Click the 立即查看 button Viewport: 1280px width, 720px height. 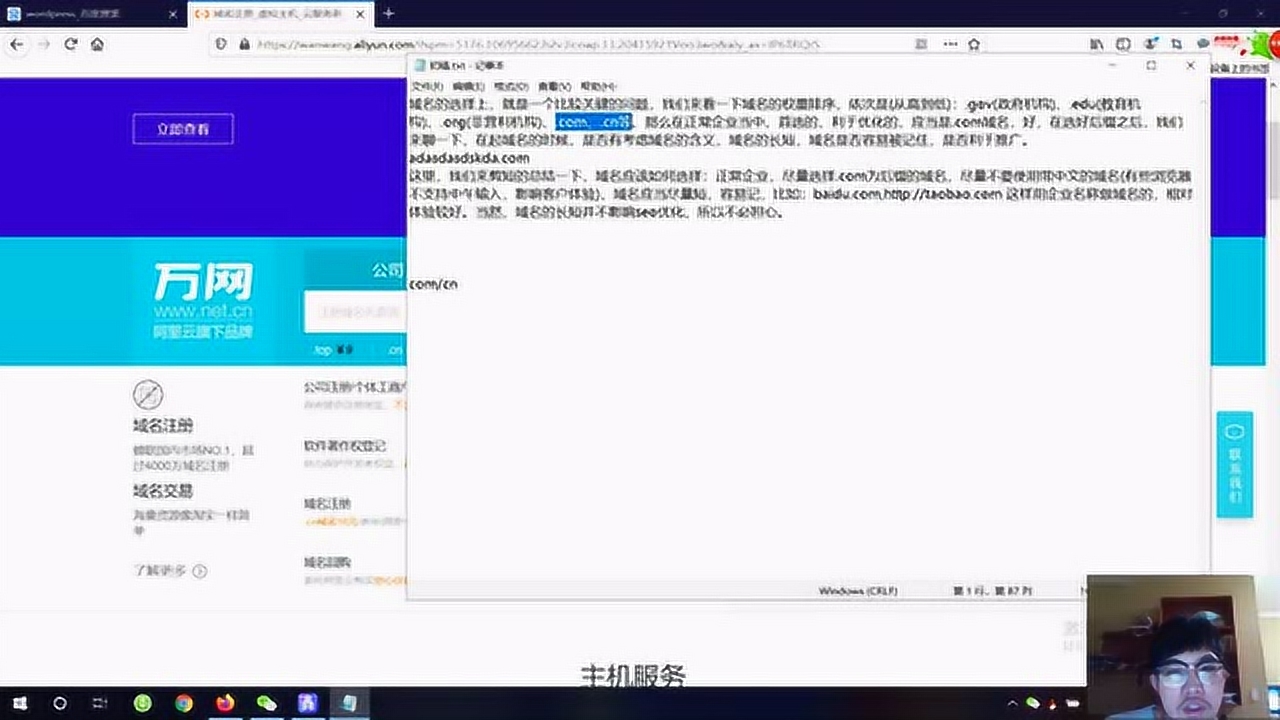tap(182, 128)
